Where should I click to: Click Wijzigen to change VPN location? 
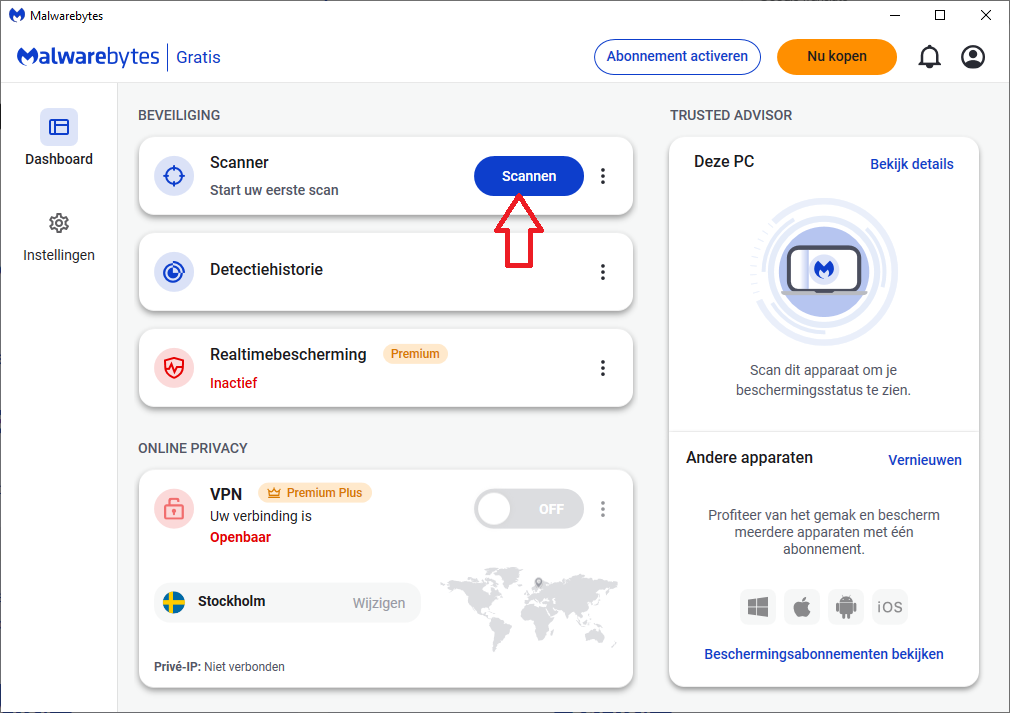(x=379, y=603)
